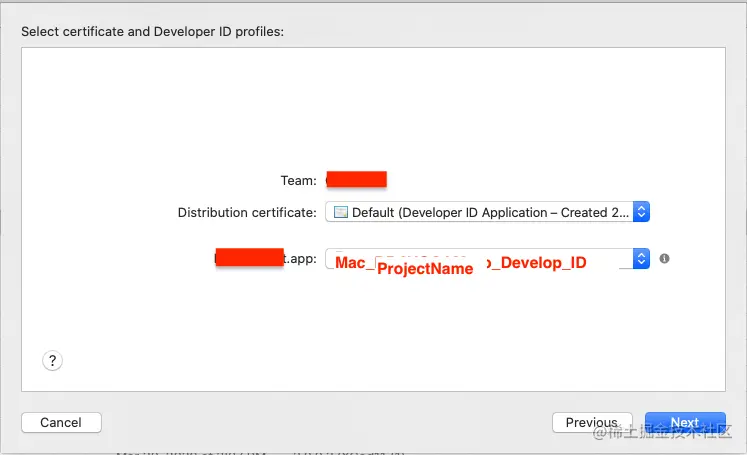Click the 'Select certificate and Developer ID profiles:' heading
Viewport: 747px width, 455px height.
click(152, 31)
